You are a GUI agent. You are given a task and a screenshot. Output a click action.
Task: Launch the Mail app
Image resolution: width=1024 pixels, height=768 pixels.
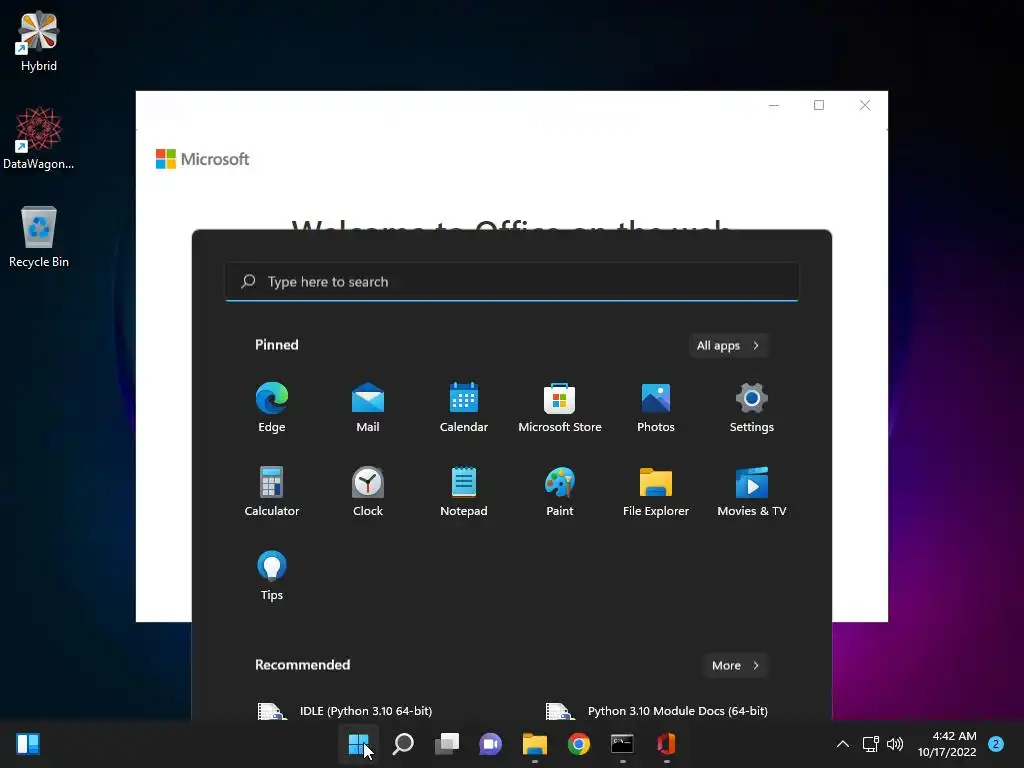click(x=368, y=408)
